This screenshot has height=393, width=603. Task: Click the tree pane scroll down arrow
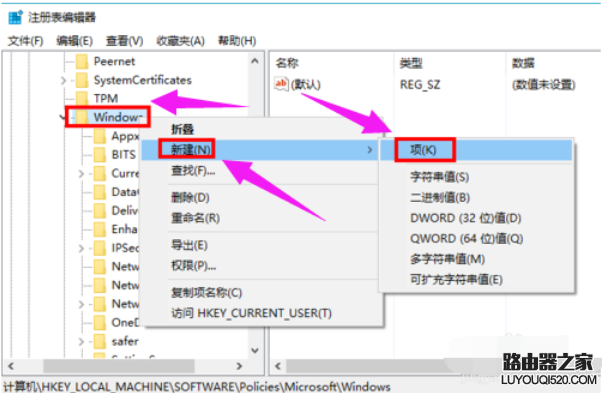255,350
